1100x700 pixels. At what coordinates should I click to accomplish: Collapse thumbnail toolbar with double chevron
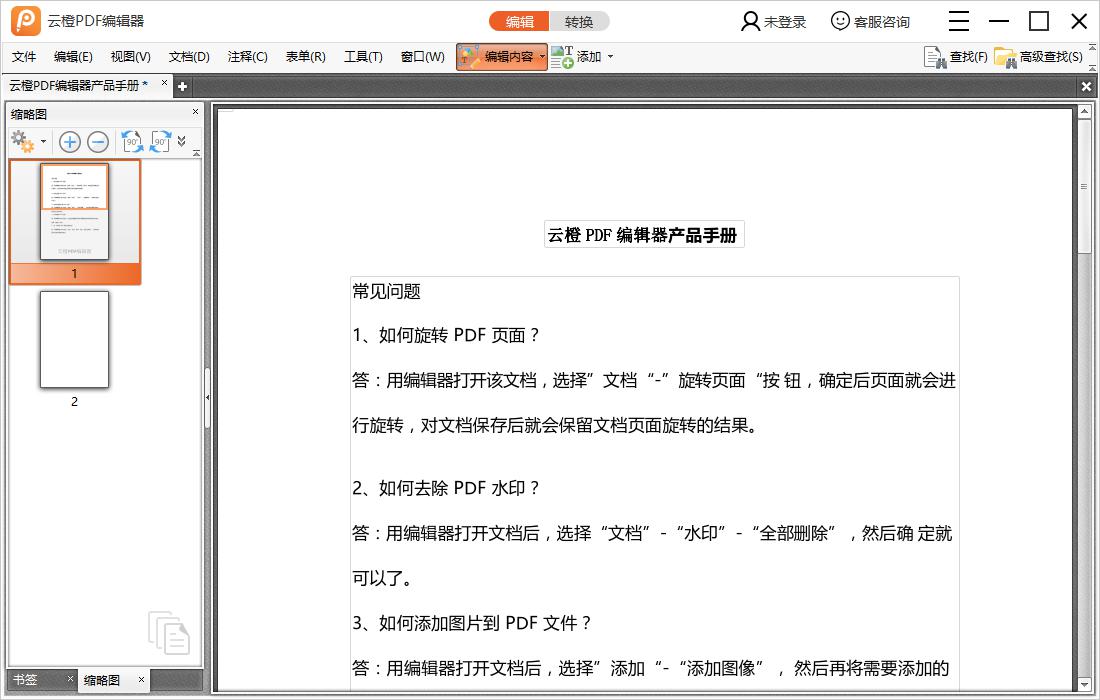point(181,141)
